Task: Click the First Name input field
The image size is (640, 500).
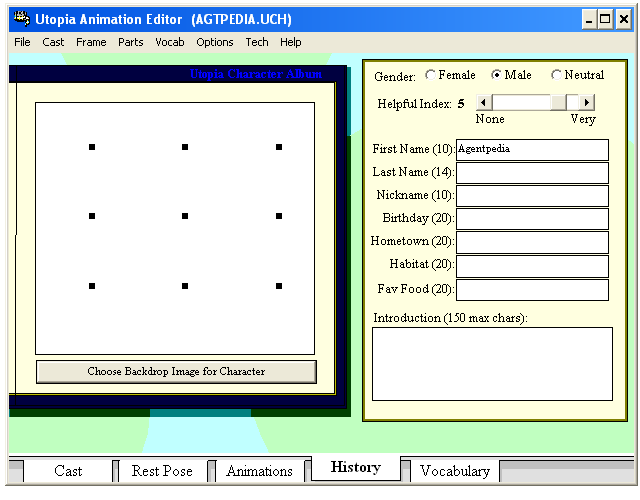Action: (x=532, y=150)
